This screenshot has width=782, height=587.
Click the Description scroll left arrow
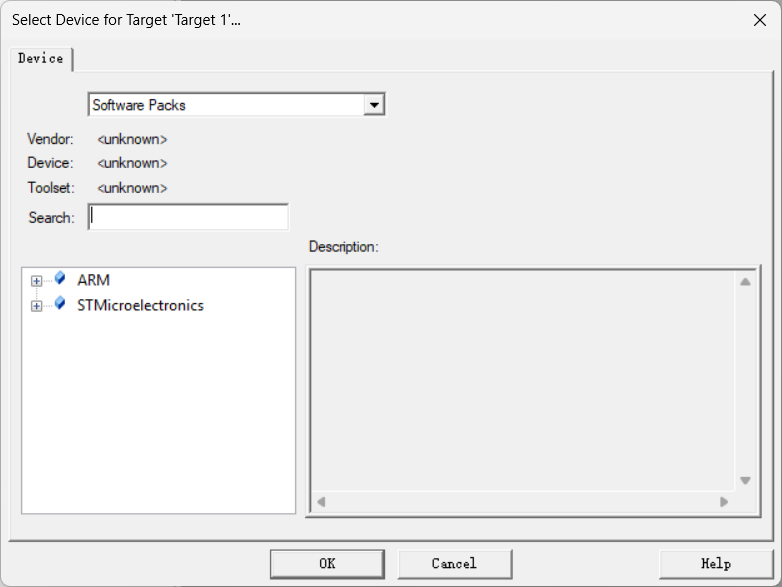pos(321,502)
